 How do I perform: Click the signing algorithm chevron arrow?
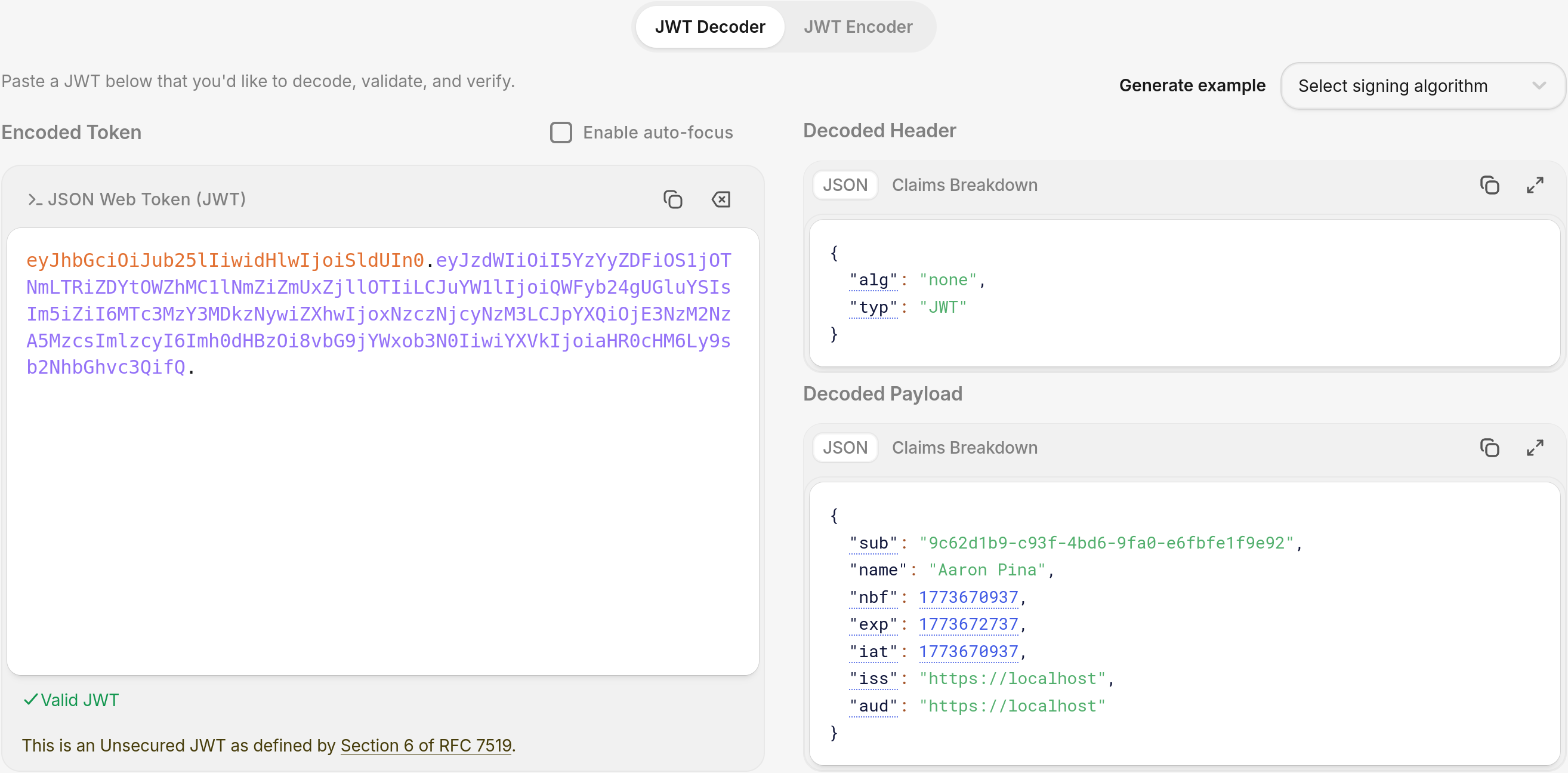pyautogui.click(x=1538, y=86)
